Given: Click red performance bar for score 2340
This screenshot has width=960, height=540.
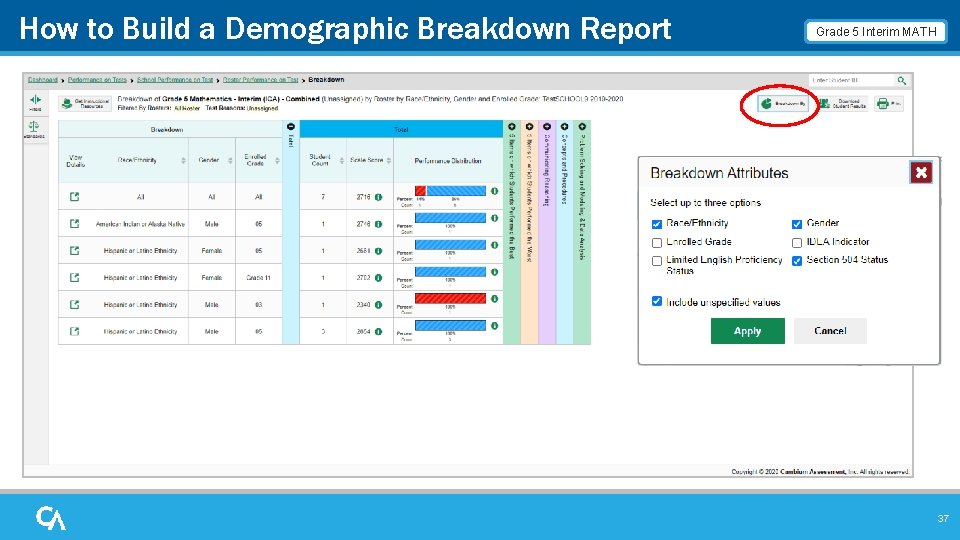Looking at the screenshot, I should [x=450, y=299].
